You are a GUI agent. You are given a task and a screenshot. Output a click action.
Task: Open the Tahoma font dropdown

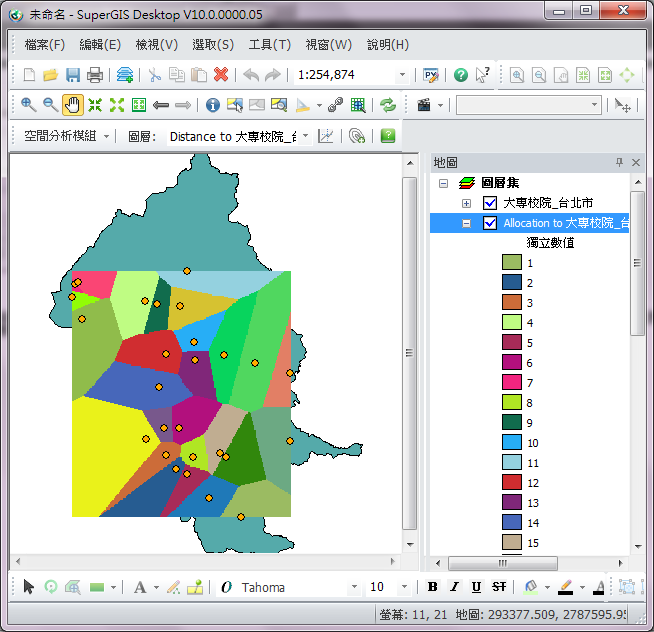click(x=353, y=587)
